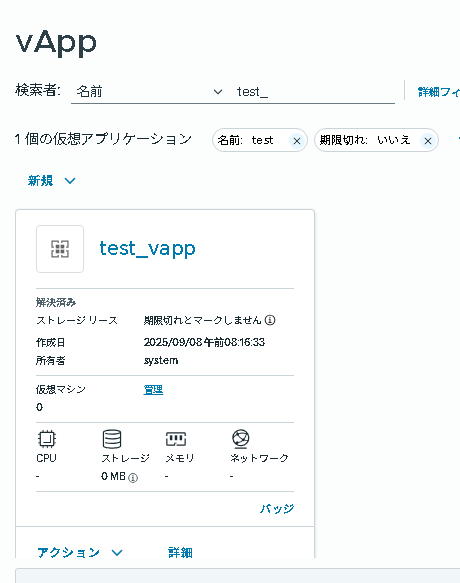Click the 0 MB storage value
The width and height of the screenshot is (460, 583).
pos(113,476)
